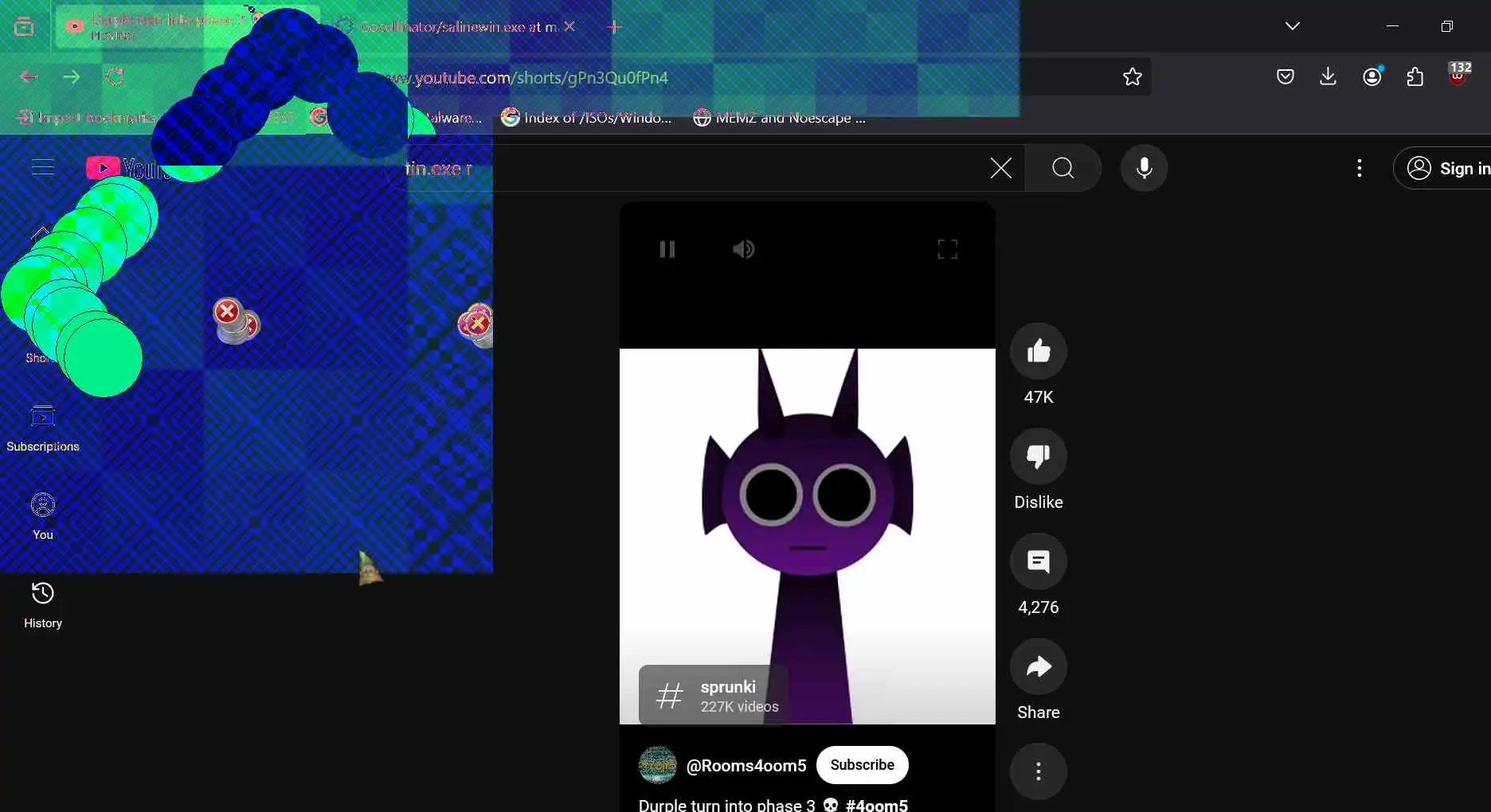Bookmark this page with the star
1491x812 pixels.
coord(1133,76)
